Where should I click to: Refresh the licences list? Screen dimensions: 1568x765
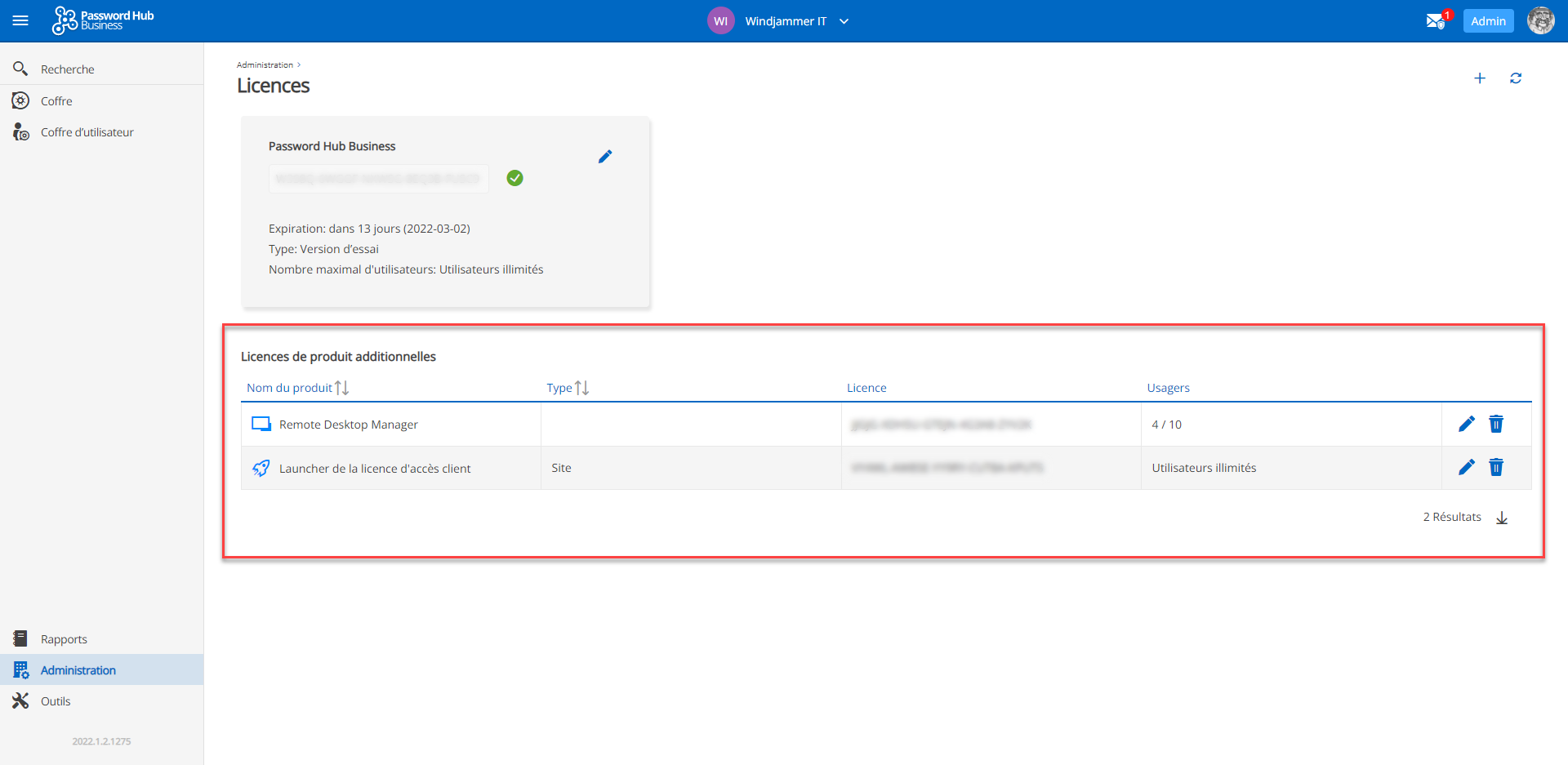click(x=1515, y=78)
